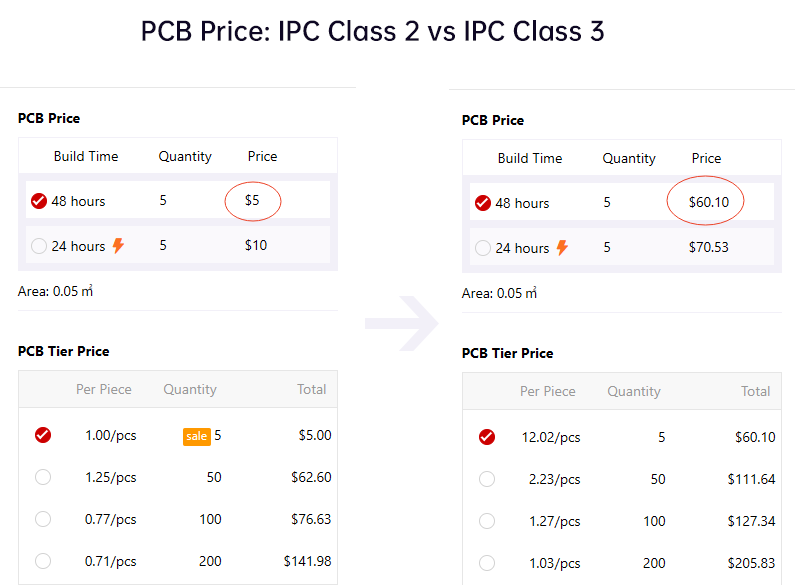Click the orange sale badge
Screen dimensions: 795x585
click(196, 436)
